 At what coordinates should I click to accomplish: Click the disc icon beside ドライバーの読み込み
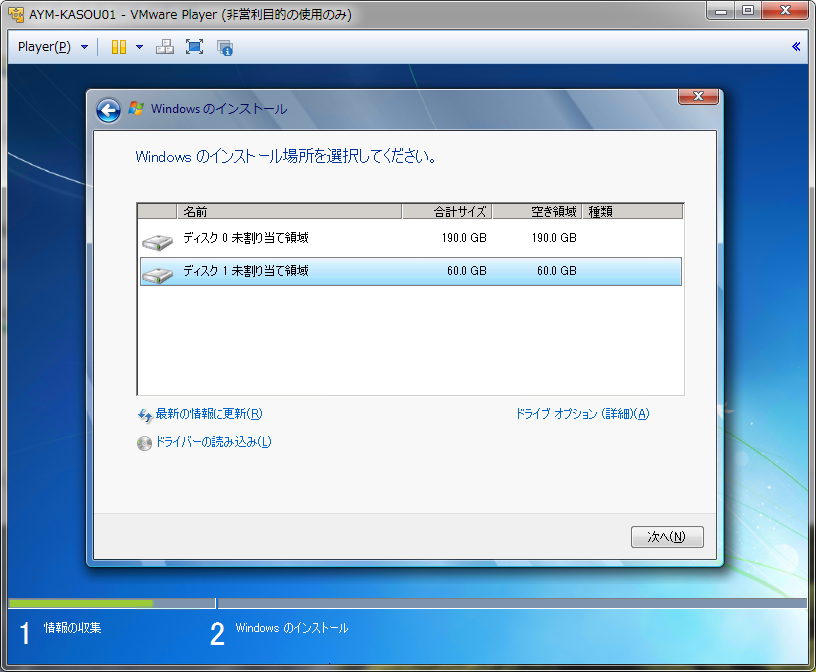144,443
